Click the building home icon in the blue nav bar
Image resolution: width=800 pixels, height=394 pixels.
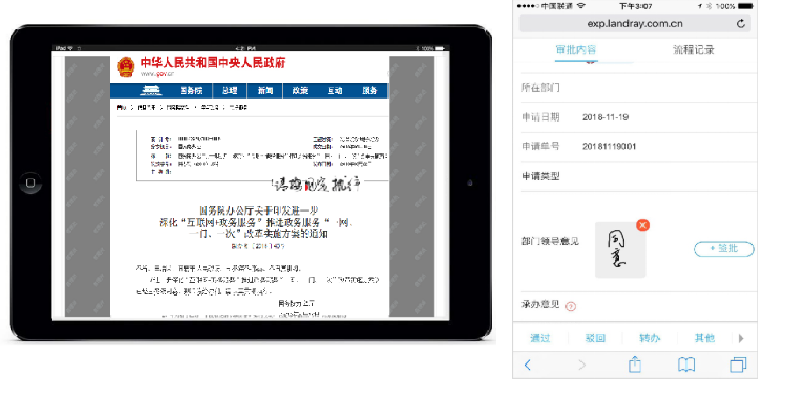click(x=151, y=91)
